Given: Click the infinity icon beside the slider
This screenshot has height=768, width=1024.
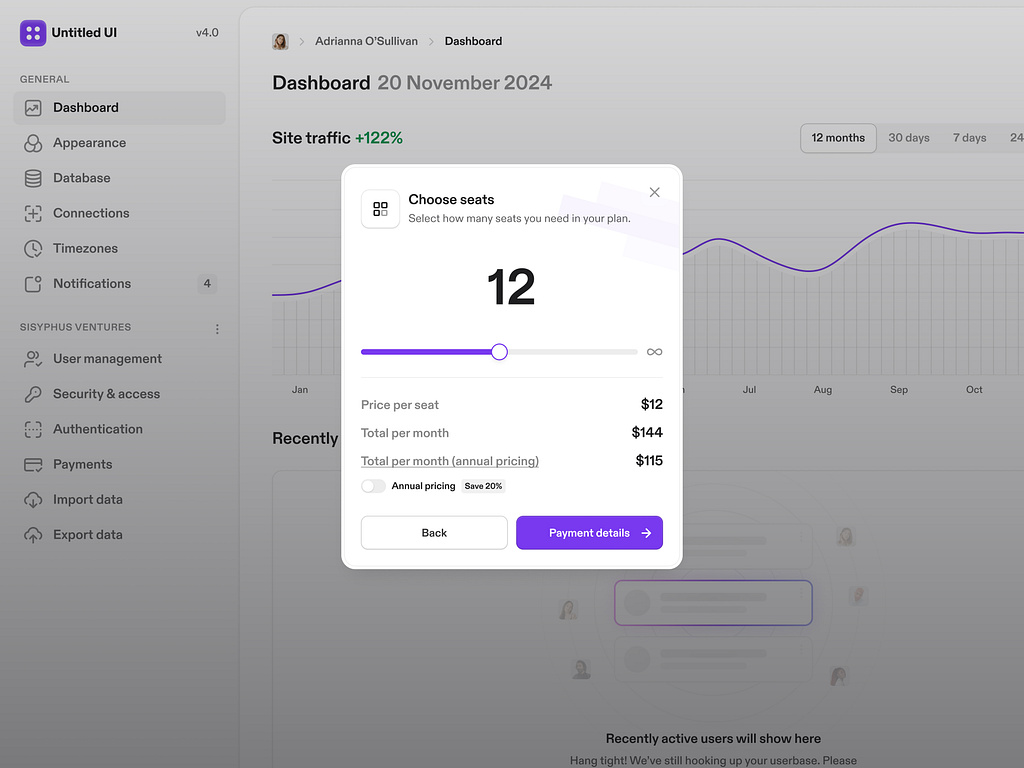Looking at the screenshot, I should (654, 351).
